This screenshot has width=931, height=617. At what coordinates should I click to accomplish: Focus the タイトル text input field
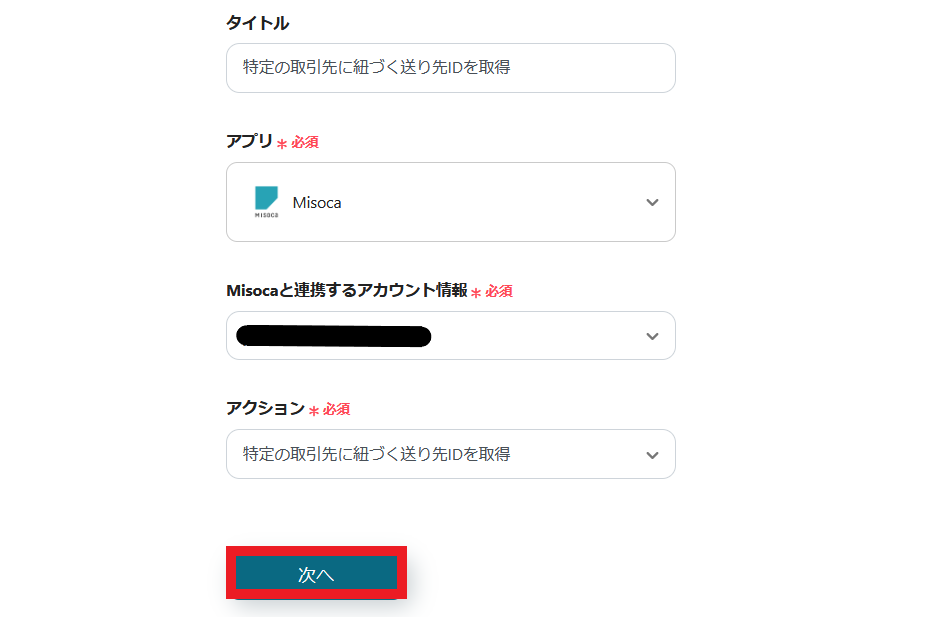click(x=450, y=68)
